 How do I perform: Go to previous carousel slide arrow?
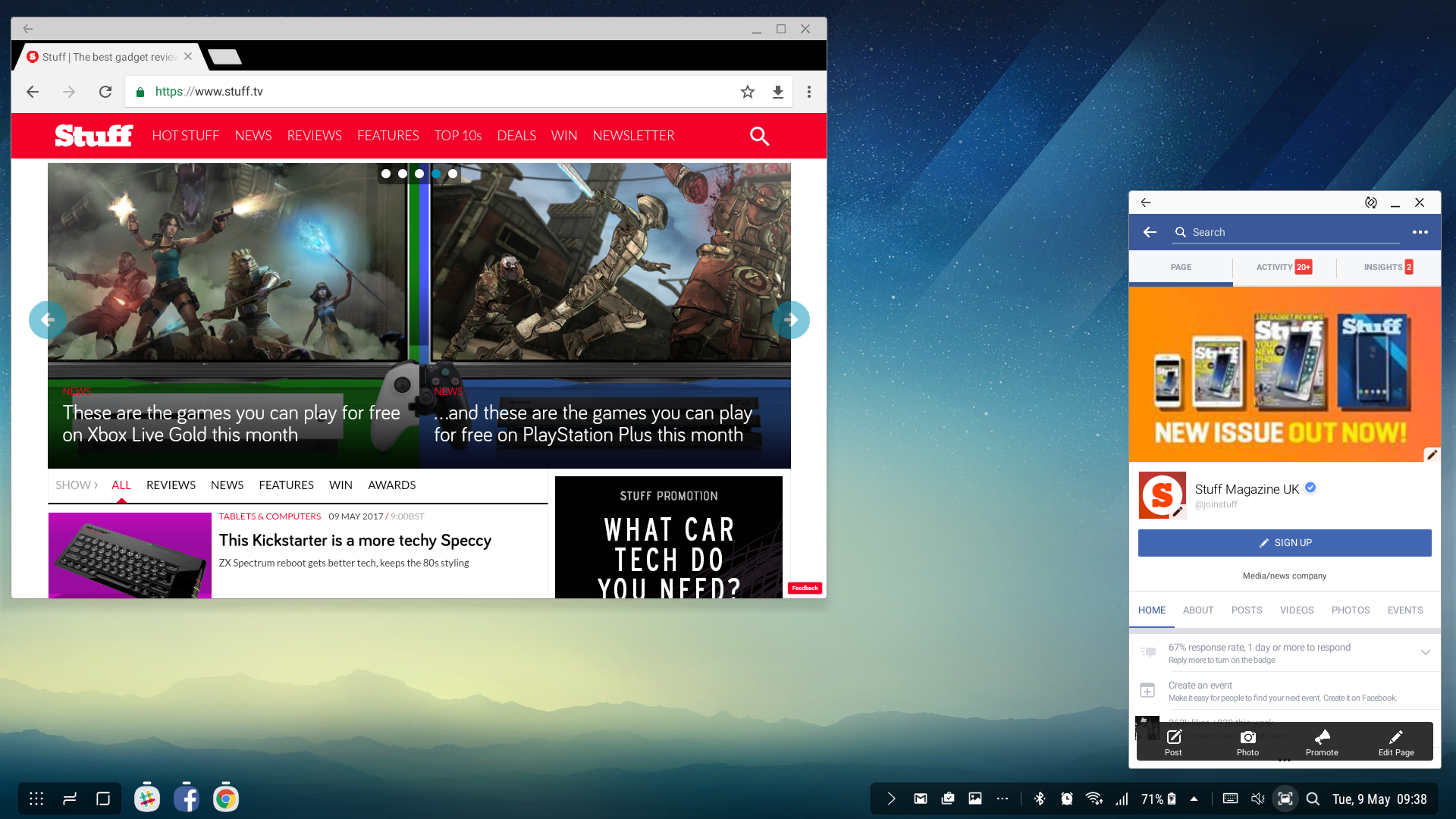pos(47,320)
